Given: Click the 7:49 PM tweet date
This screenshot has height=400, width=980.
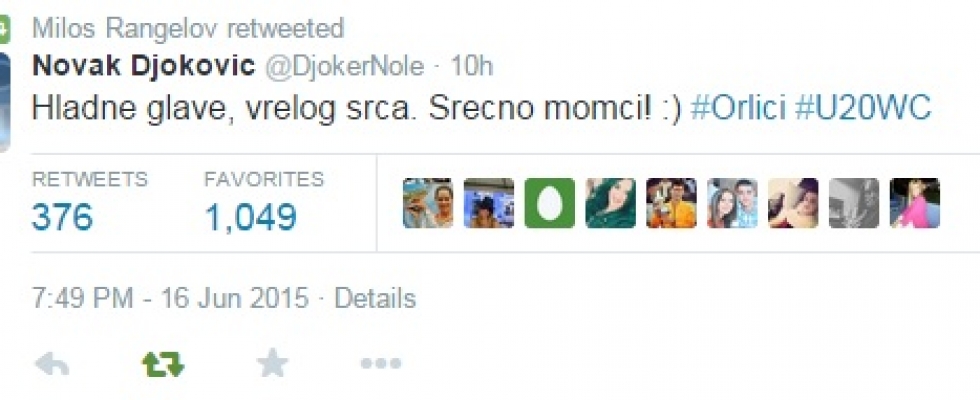Looking at the screenshot, I should (x=170, y=299).
